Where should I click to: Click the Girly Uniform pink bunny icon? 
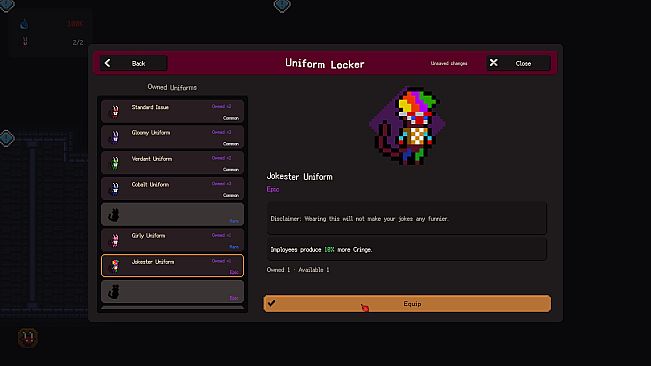pos(115,240)
